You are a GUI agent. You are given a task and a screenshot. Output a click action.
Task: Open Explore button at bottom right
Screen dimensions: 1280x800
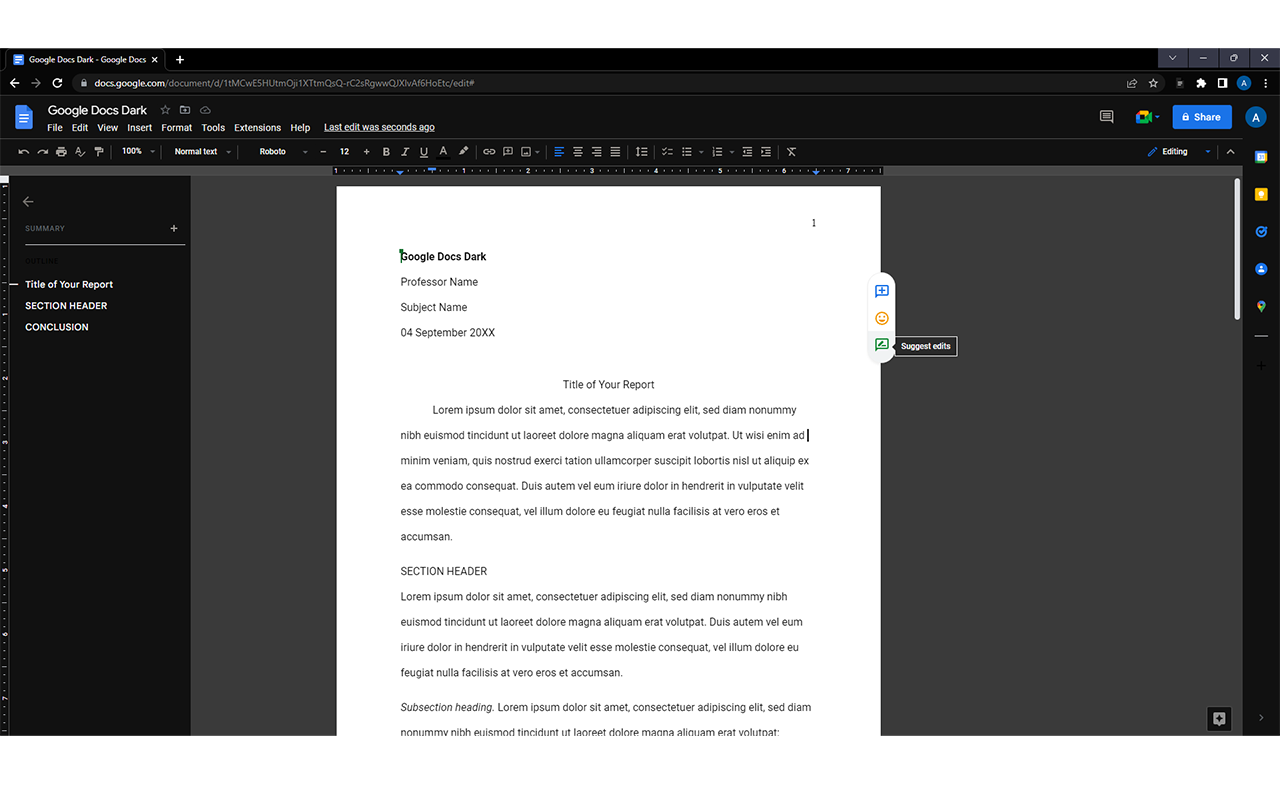pos(1219,718)
